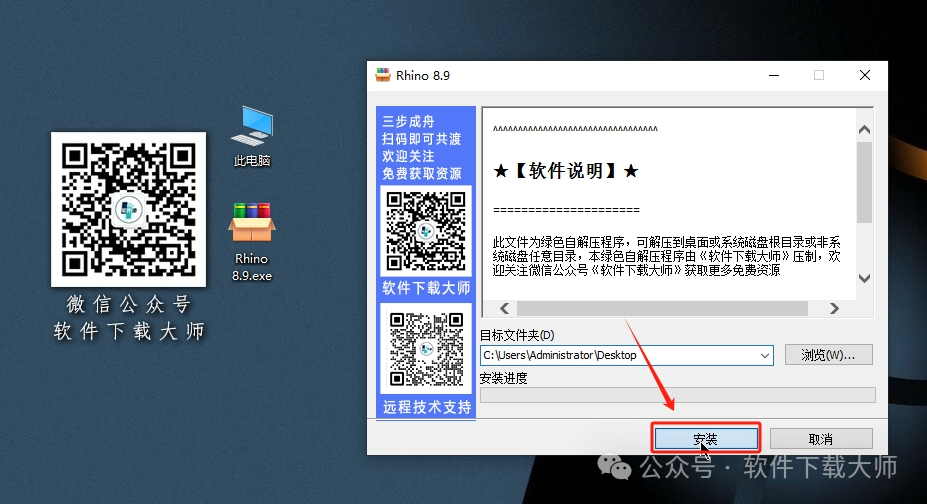Screen dimensions: 927x504
Task: Close the Rhino 8.9 installer window
Action: (864, 75)
